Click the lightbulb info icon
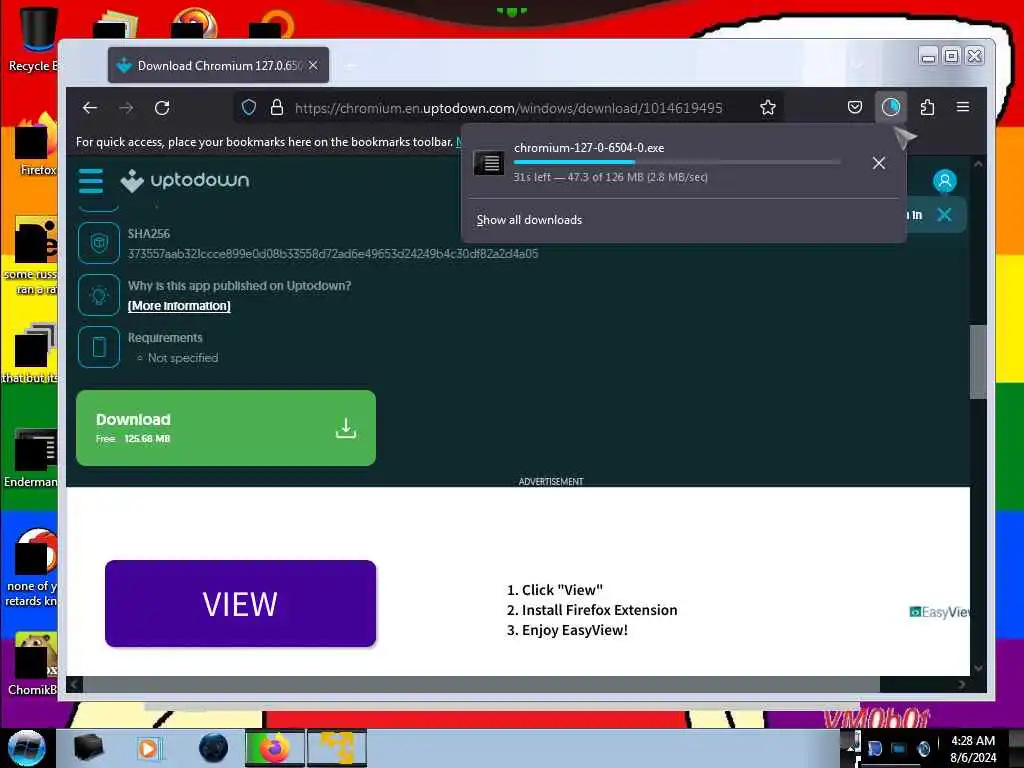 pyautogui.click(x=99, y=295)
